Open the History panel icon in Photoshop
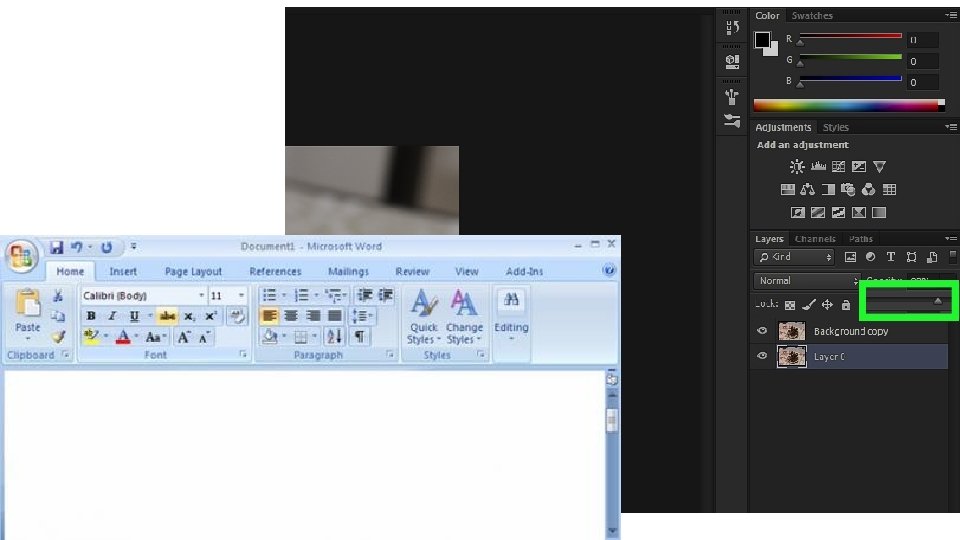This screenshot has height=540, width=960. click(732, 28)
